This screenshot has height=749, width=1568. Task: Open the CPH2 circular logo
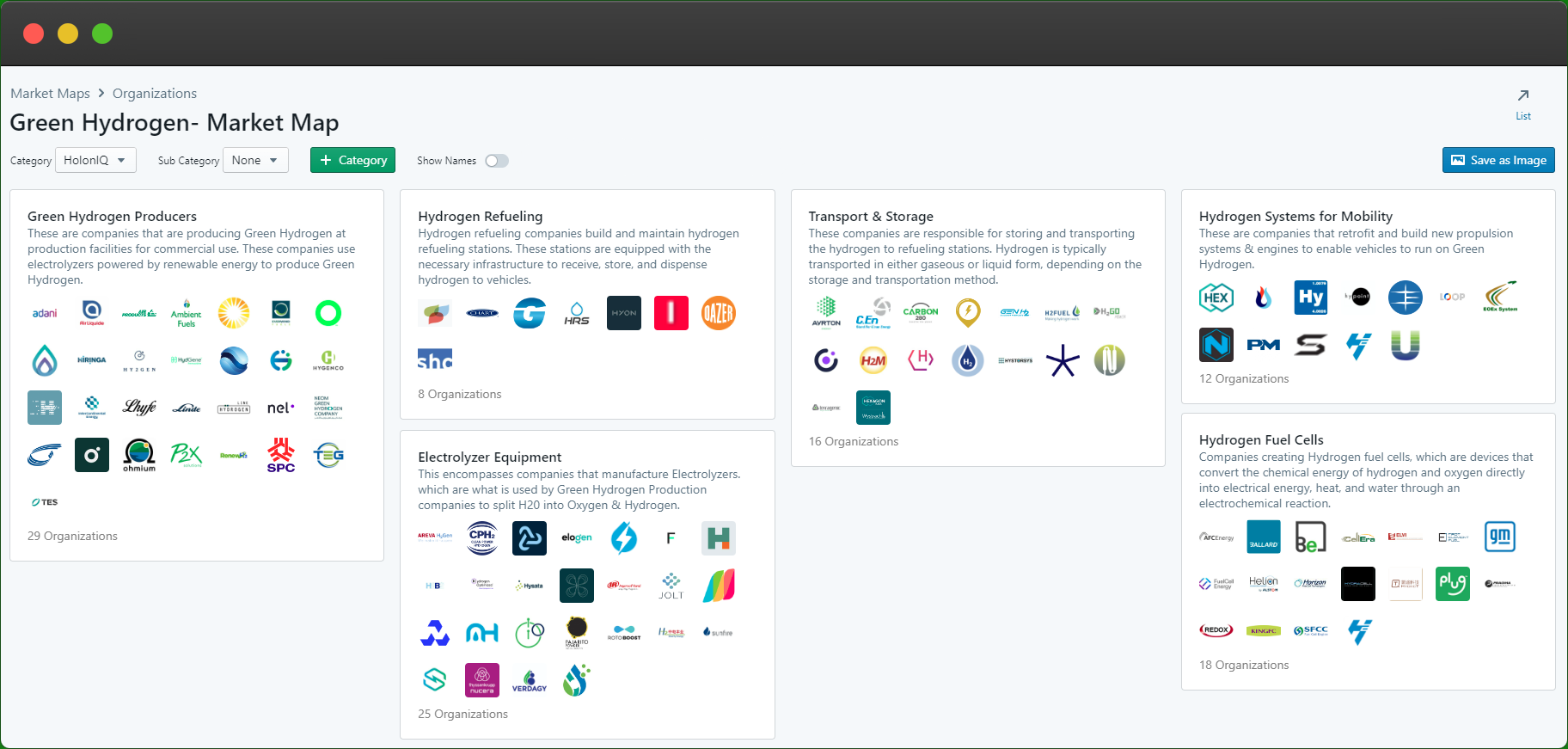(482, 538)
